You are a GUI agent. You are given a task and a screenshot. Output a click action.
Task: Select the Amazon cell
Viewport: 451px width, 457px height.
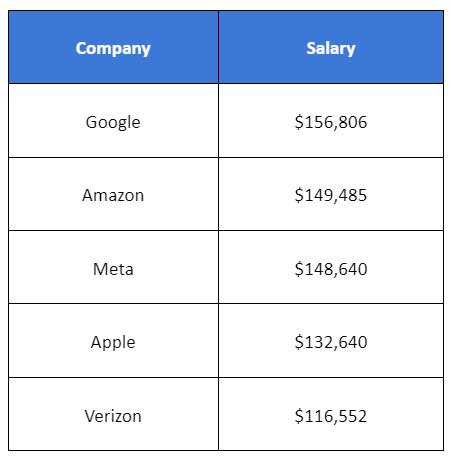113,194
